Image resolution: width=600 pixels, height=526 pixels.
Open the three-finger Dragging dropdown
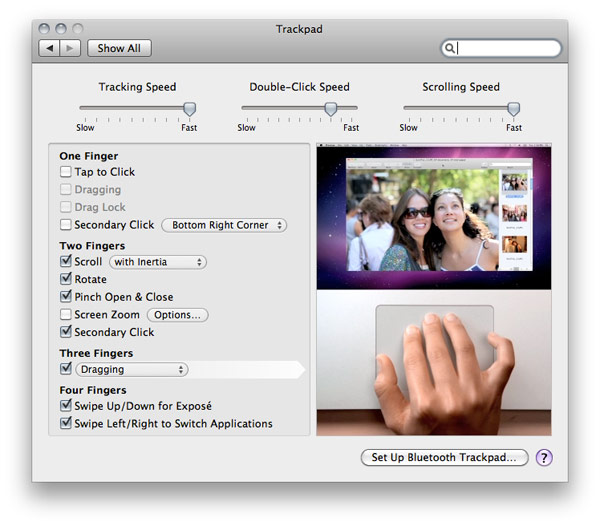point(132,370)
